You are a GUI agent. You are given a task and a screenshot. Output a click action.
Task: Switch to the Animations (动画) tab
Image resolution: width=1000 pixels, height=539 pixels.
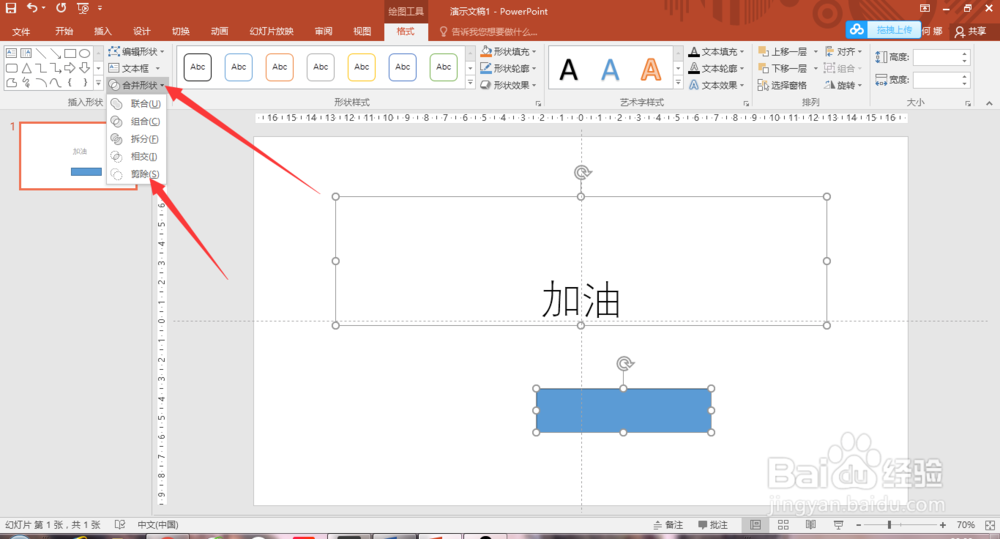pos(219,31)
